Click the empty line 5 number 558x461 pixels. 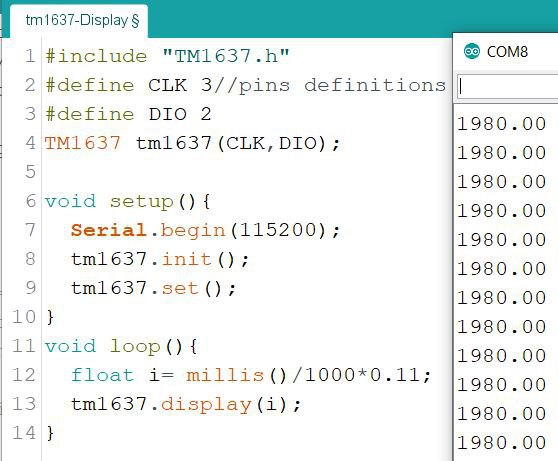point(31,172)
